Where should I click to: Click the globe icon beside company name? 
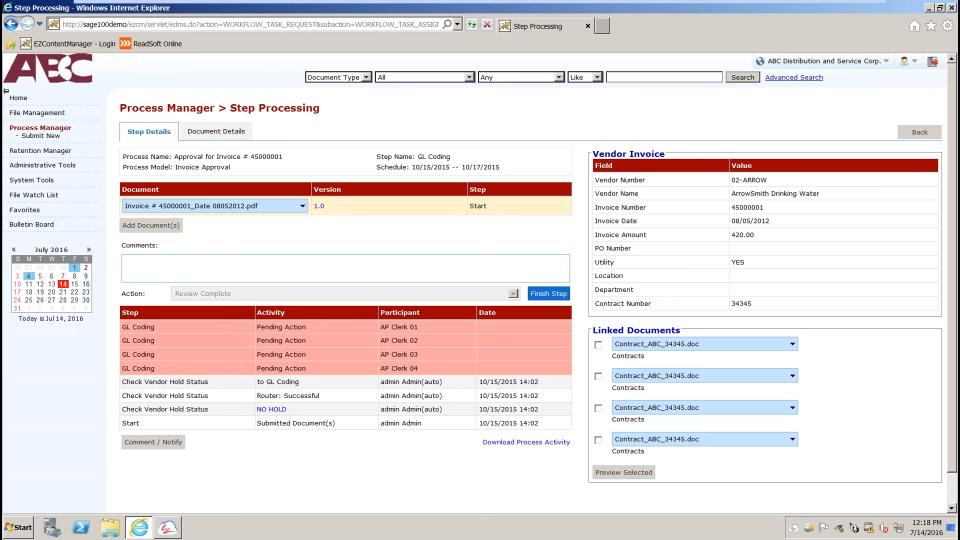click(x=760, y=61)
